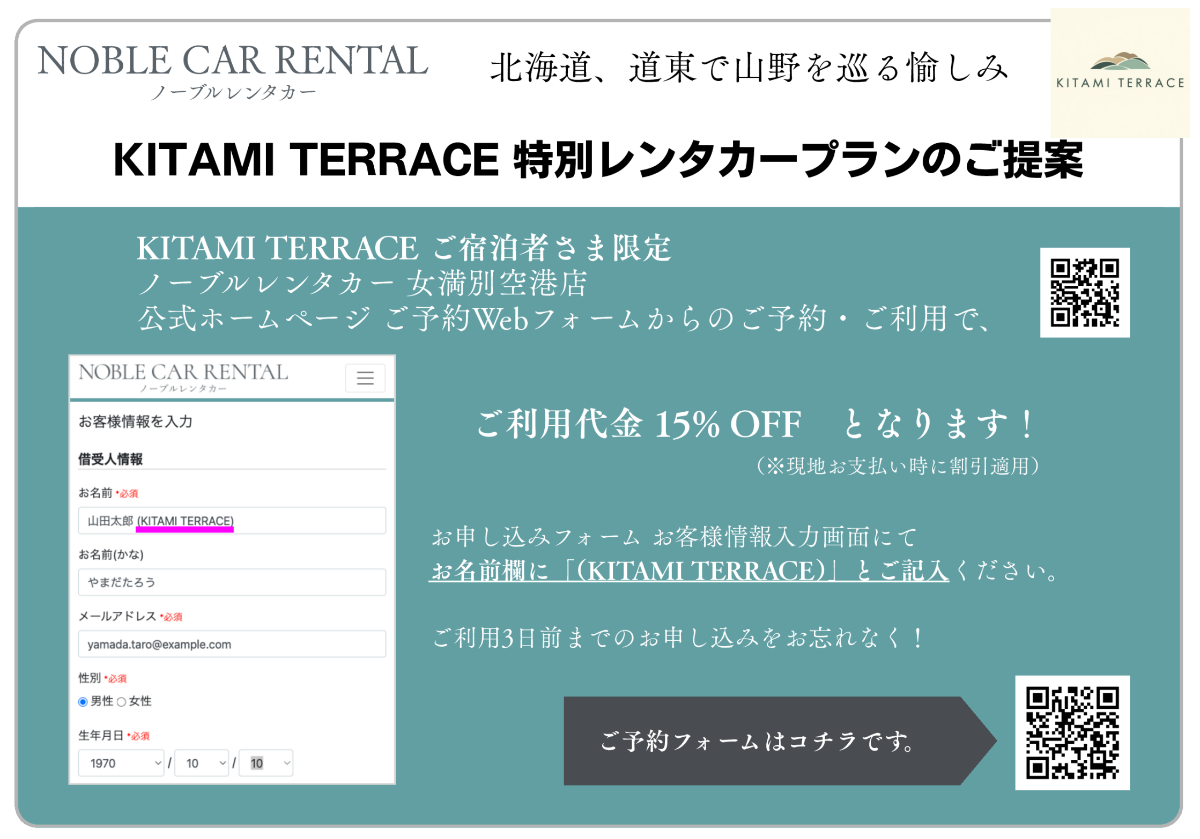Click the KITAMI TERRACE 特別レンタカープラン title
This screenshot has height=839, width=1200.
598,160
